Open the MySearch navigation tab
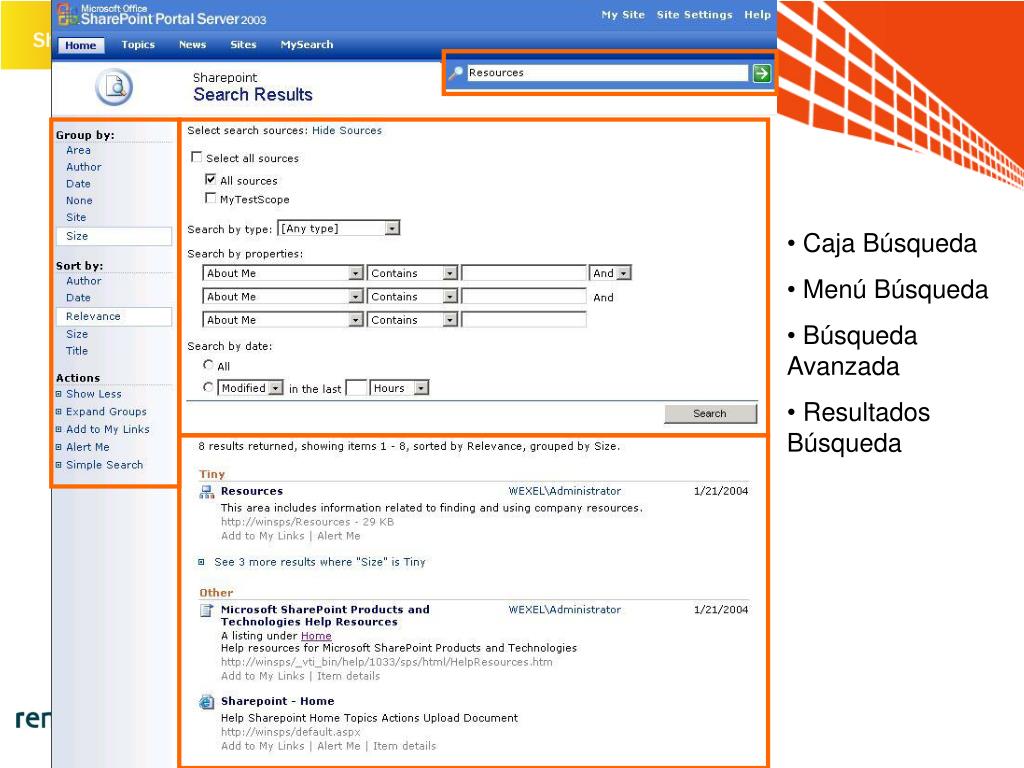 coord(307,45)
